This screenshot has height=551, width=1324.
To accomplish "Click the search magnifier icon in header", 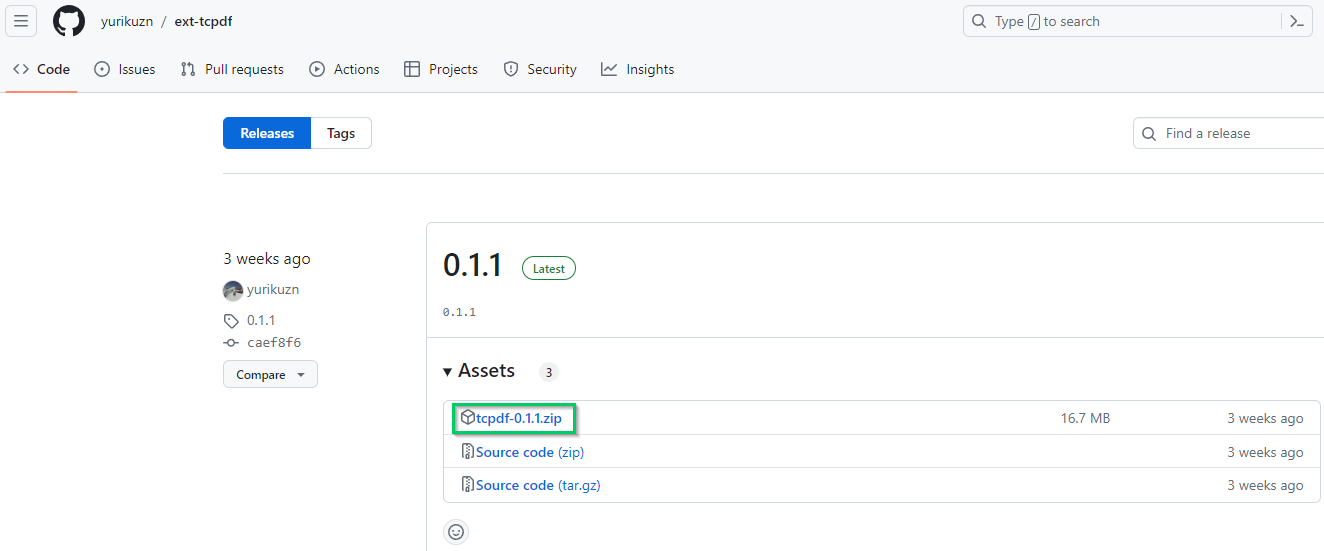I will 979,21.
